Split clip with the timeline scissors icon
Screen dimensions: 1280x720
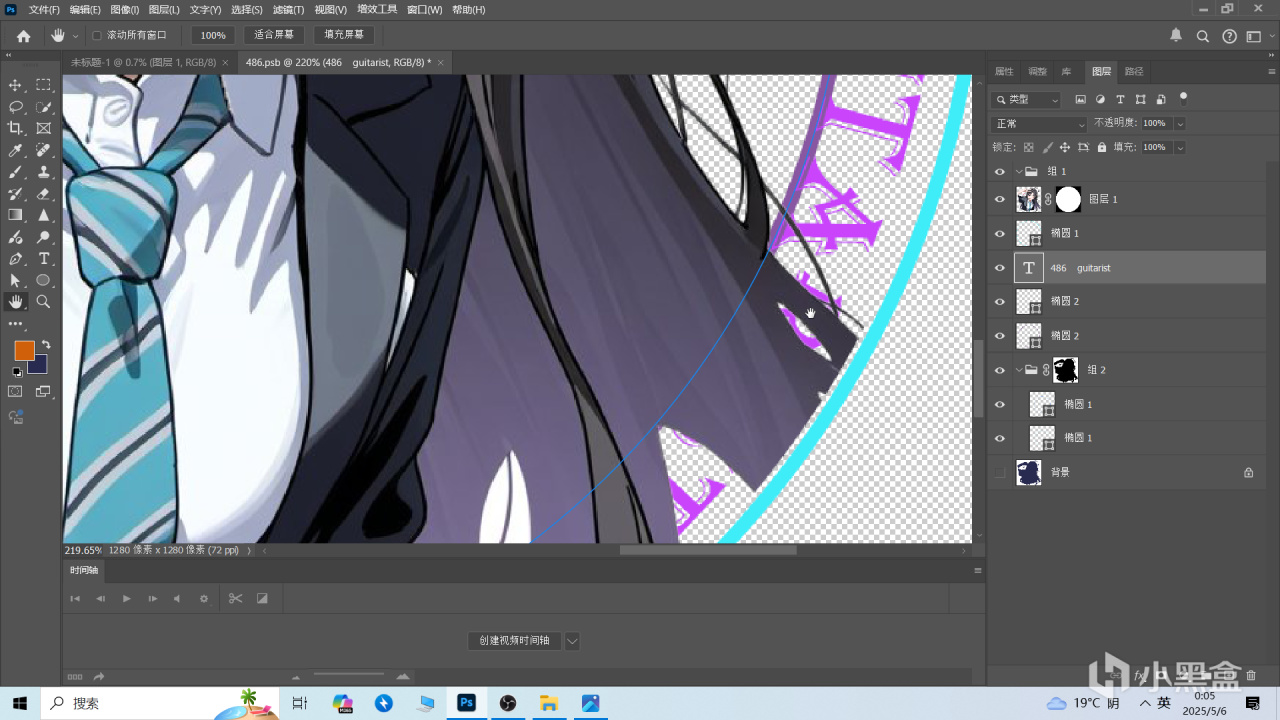coord(235,598)
